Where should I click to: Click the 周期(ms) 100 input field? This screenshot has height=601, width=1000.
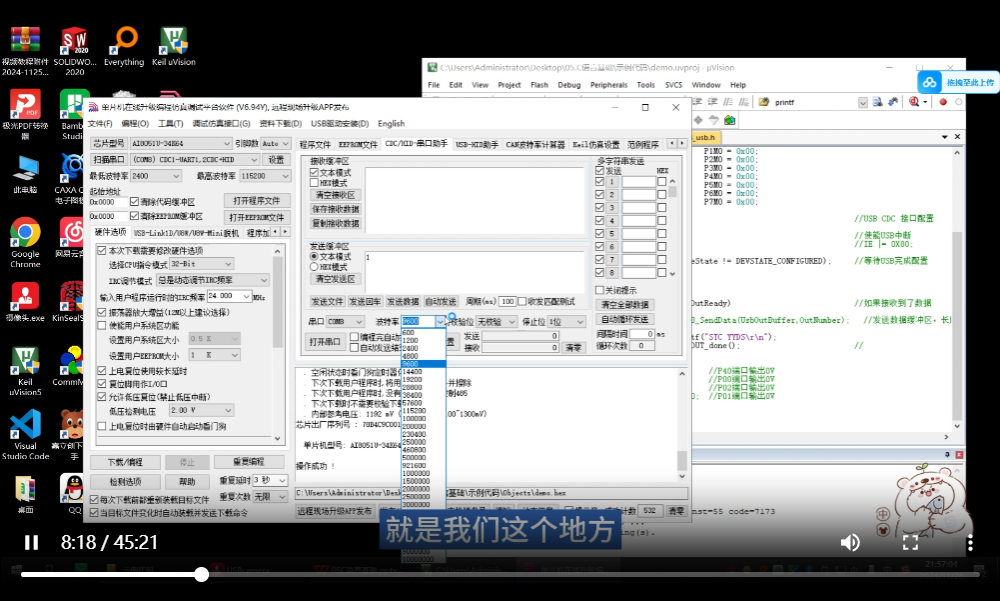pyautogui.click(x=508, y=302)
